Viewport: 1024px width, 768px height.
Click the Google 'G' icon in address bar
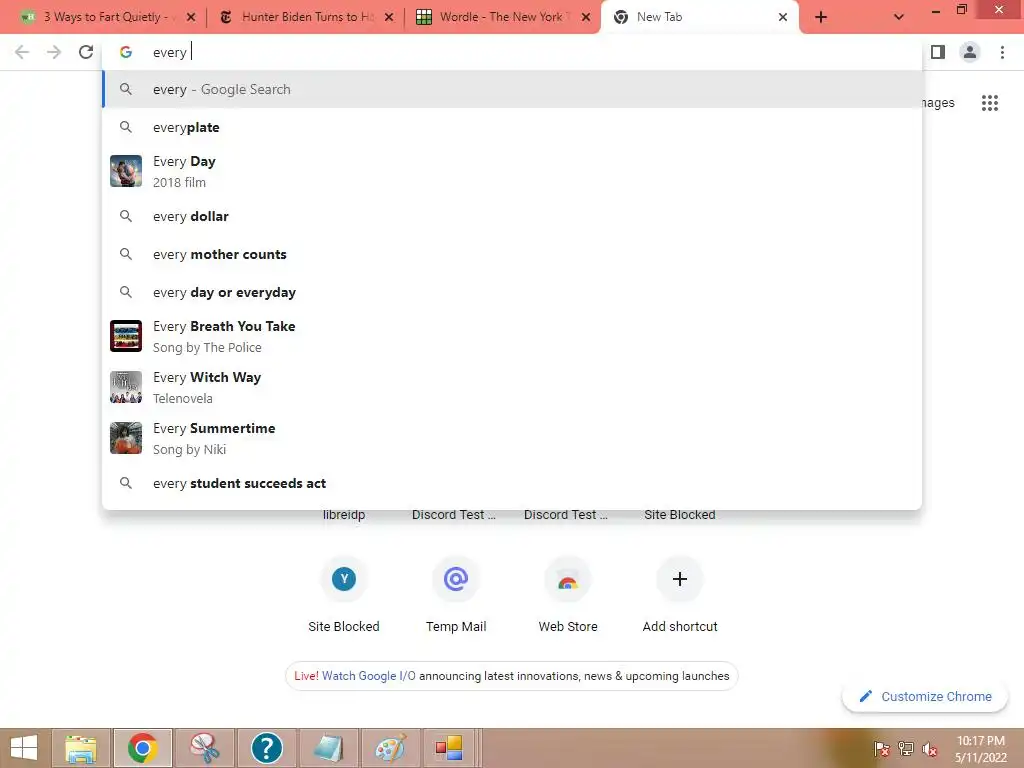coord(126,52)
